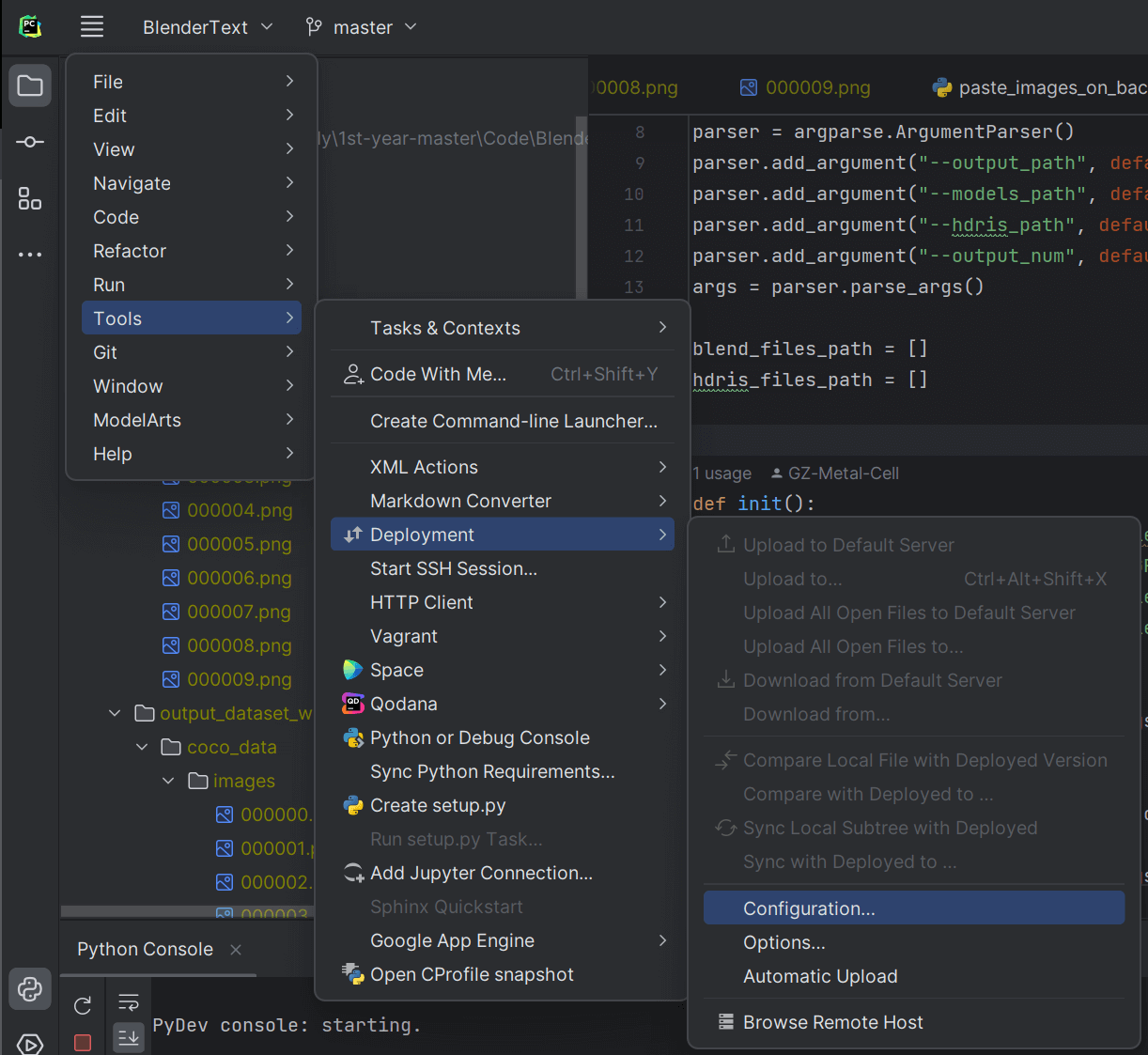1148x1055 pixels.
Task: Close the Python Console tab
Action: point(236,950)
